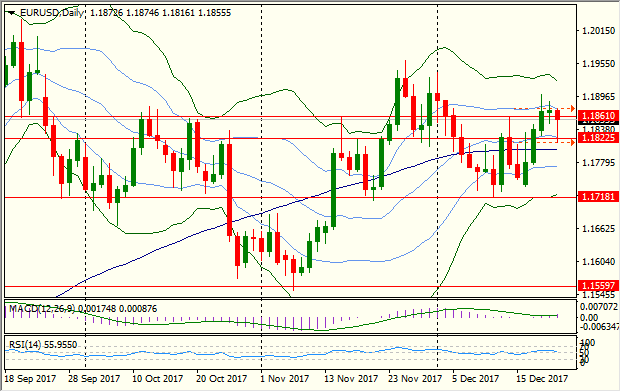Select the red 1.15597 price label
Screen dimensions: 621x392
(x=598, y=285)
